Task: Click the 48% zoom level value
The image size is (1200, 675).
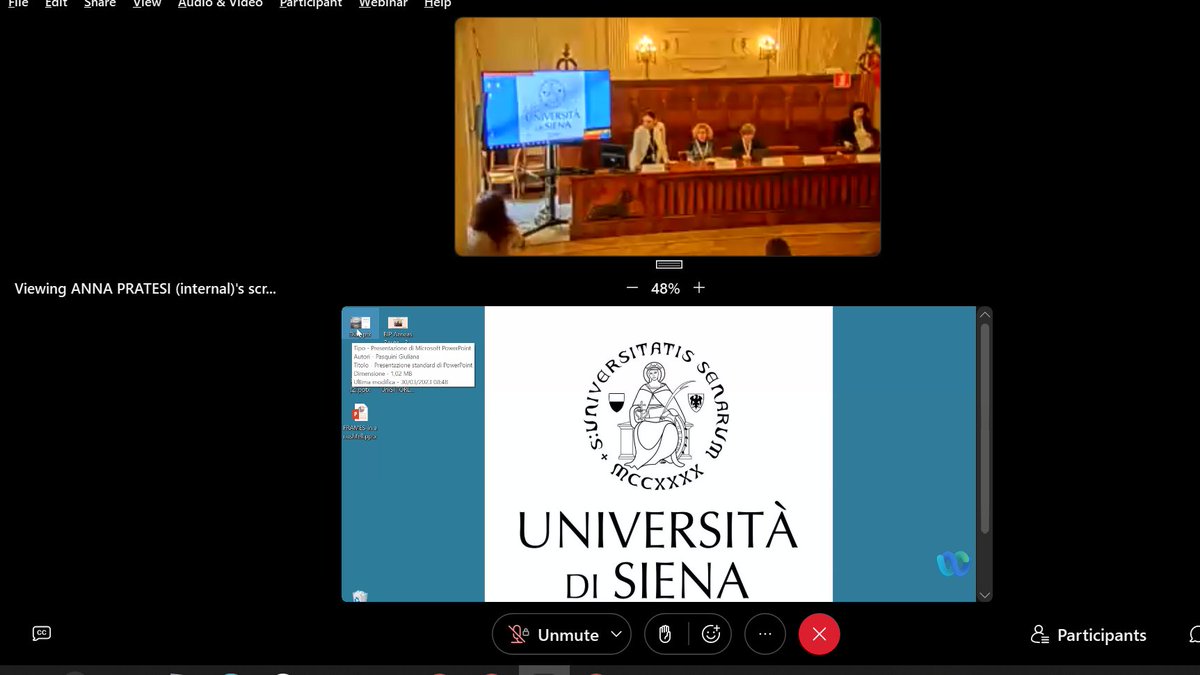Action: [665, 288]
